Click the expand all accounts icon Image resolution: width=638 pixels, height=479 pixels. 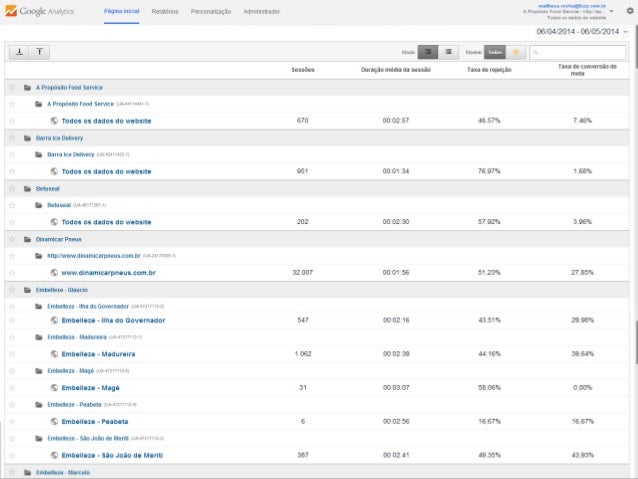[19, 51]
